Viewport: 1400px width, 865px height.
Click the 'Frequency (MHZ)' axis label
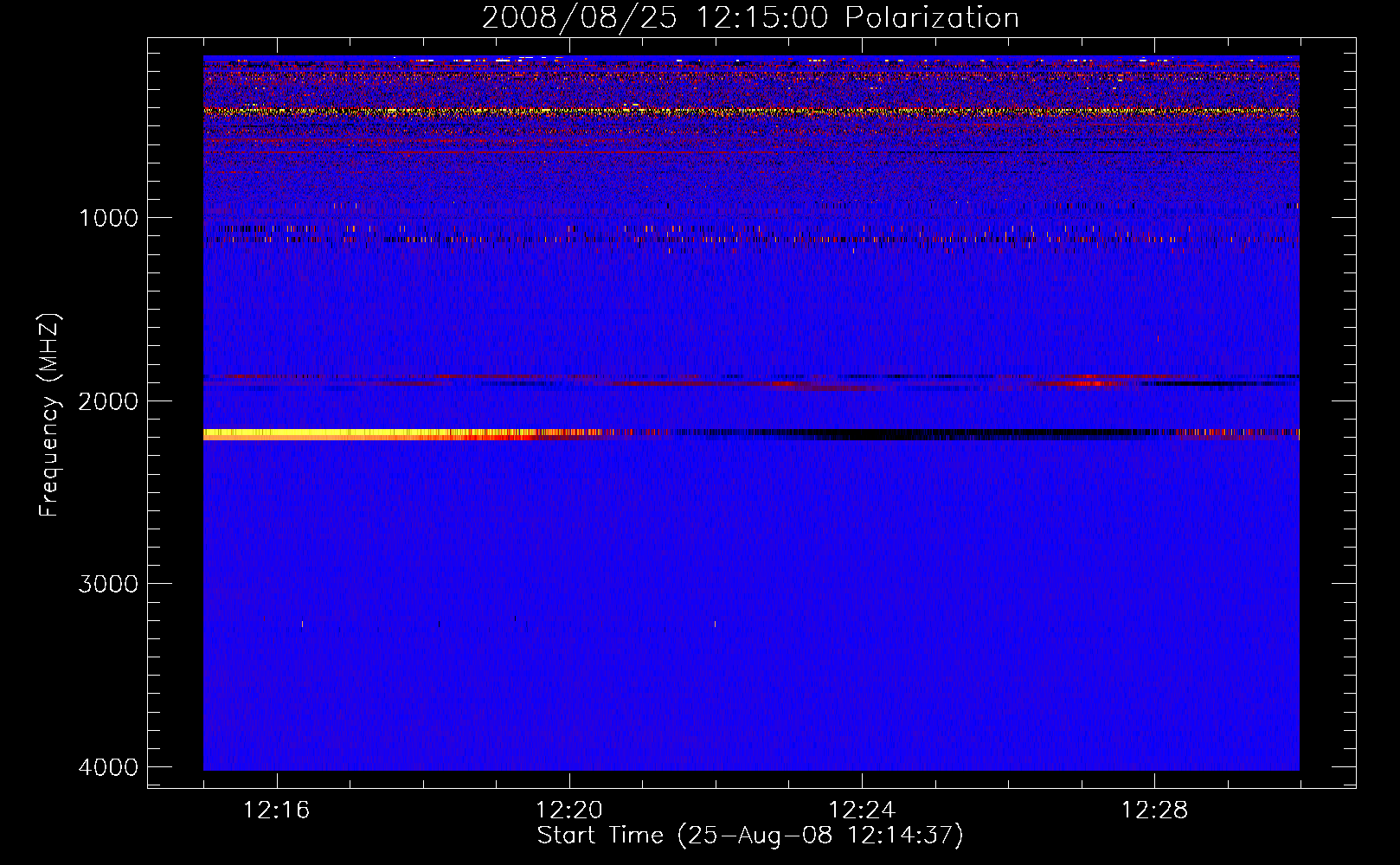coord(49,415)
